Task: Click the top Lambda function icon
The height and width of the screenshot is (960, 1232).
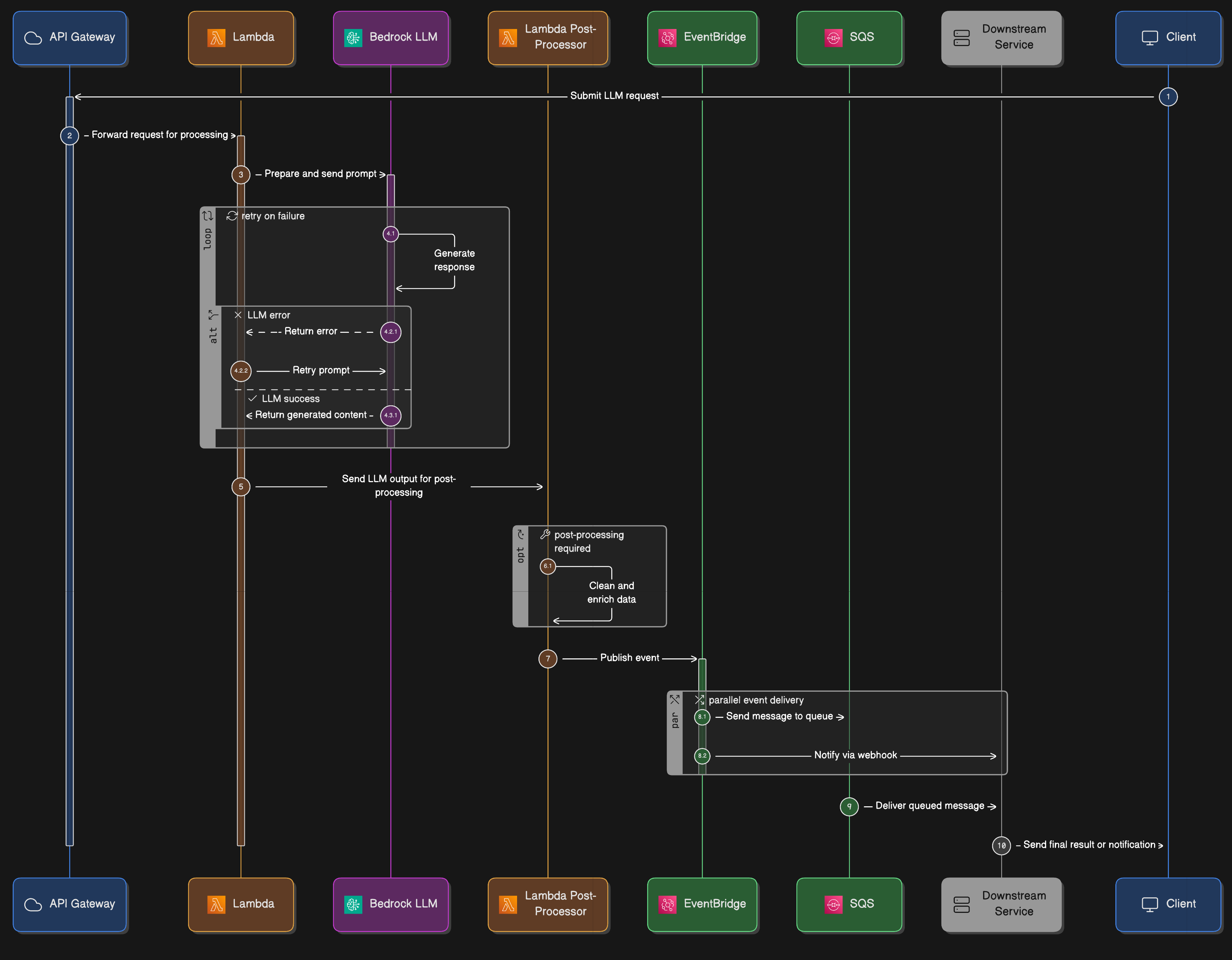Action: [x=216, y=38]
